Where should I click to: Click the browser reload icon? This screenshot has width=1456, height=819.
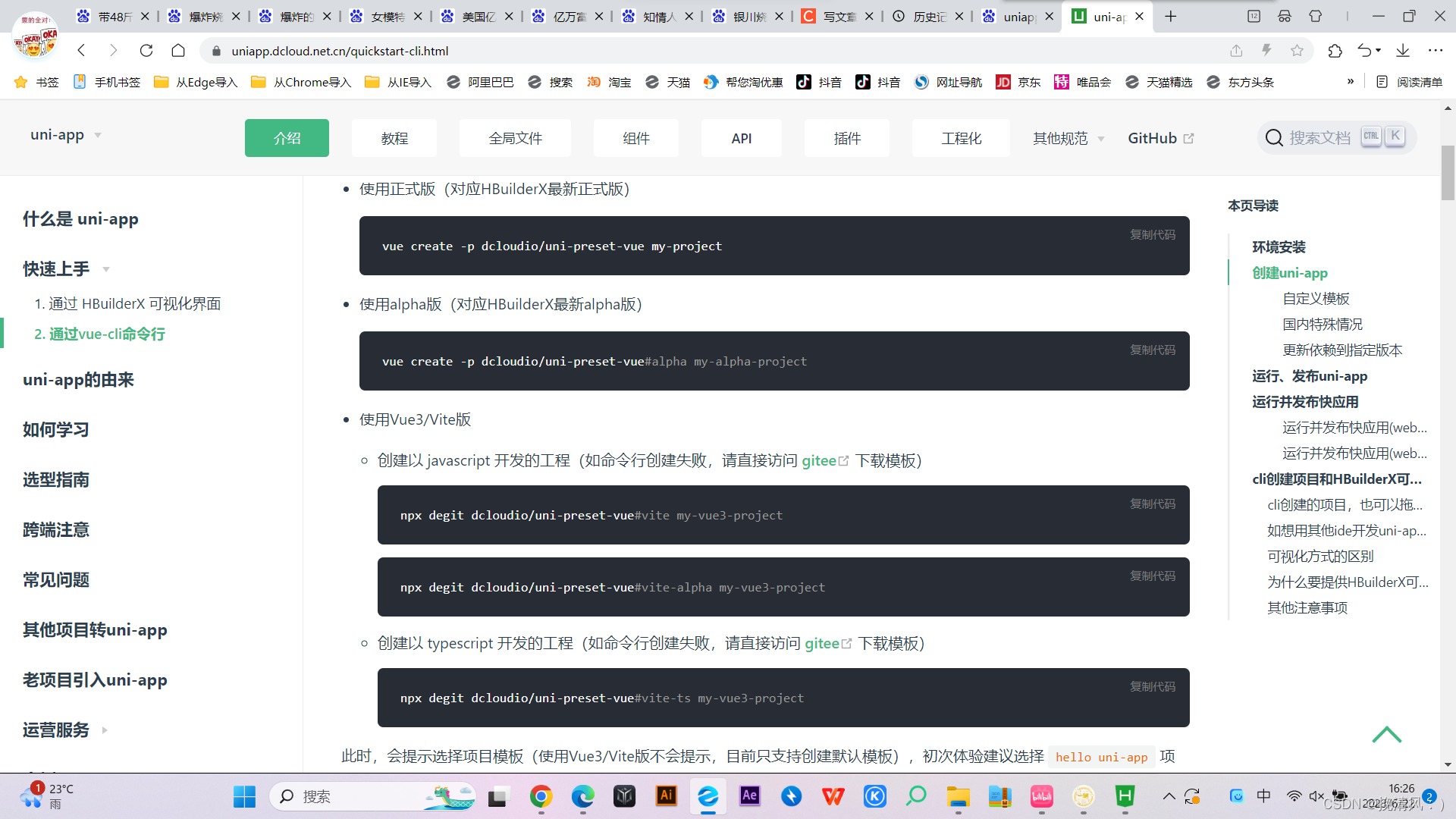146,51
